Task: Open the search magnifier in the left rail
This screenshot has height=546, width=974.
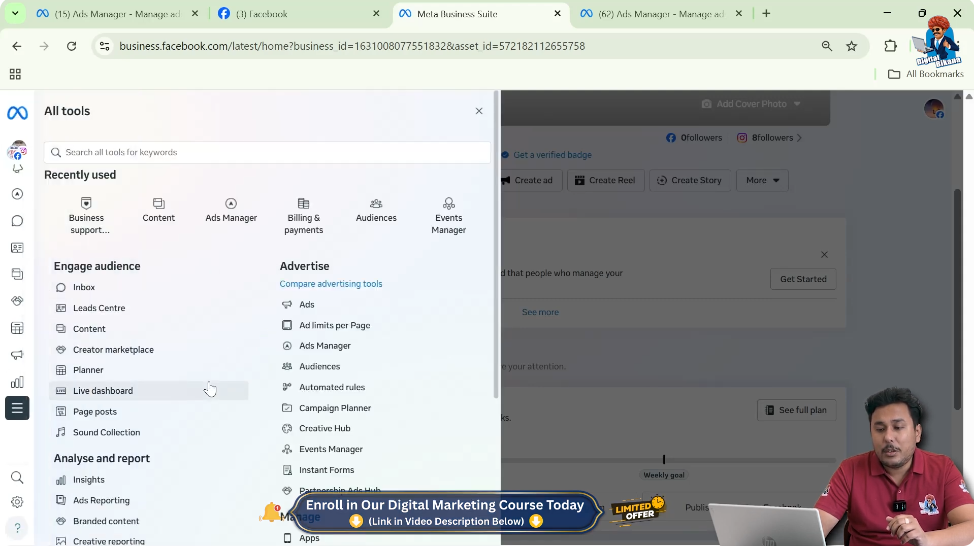Action: [x=17, y=477]
